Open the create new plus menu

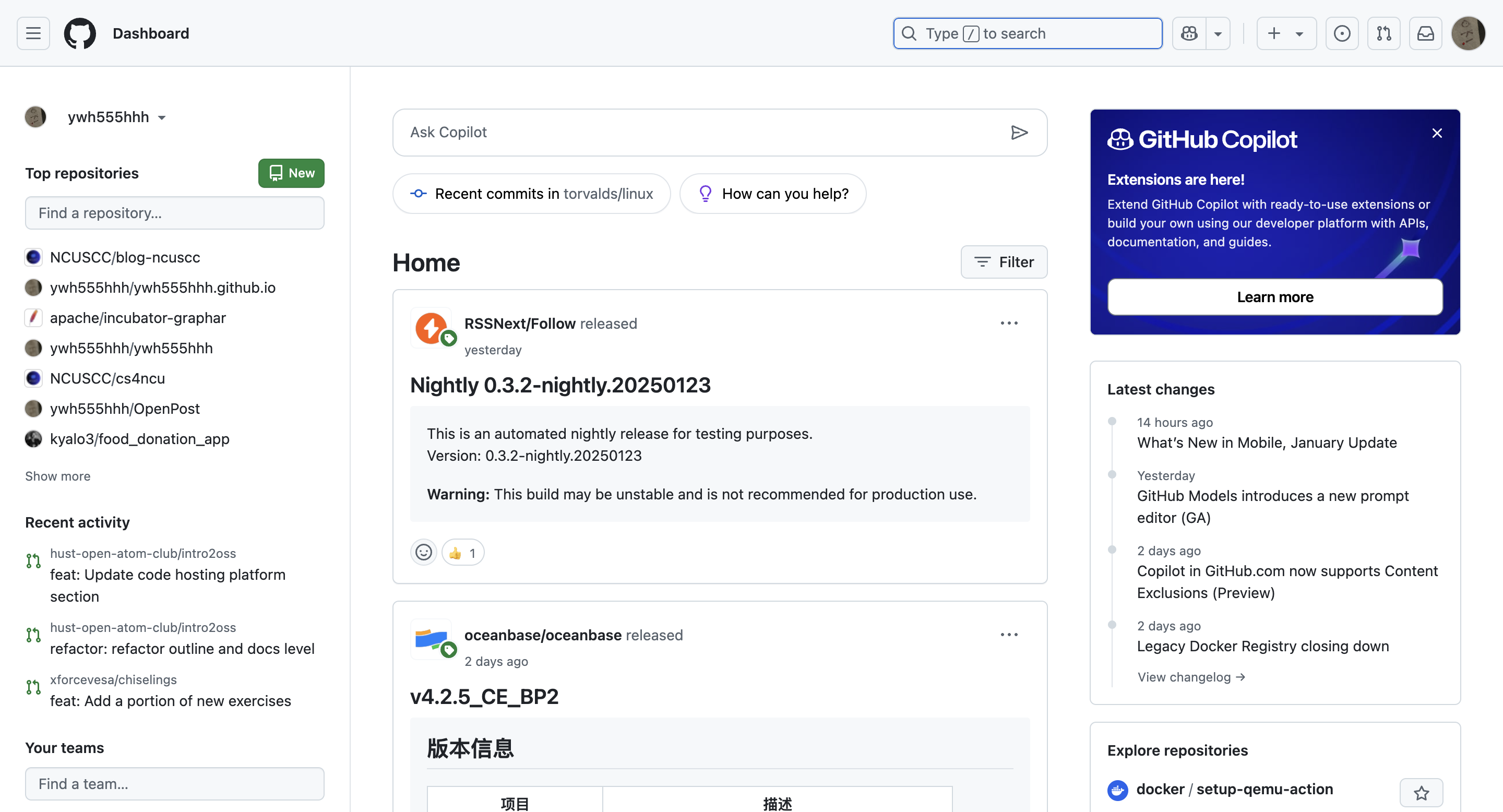click(1286, 33)
